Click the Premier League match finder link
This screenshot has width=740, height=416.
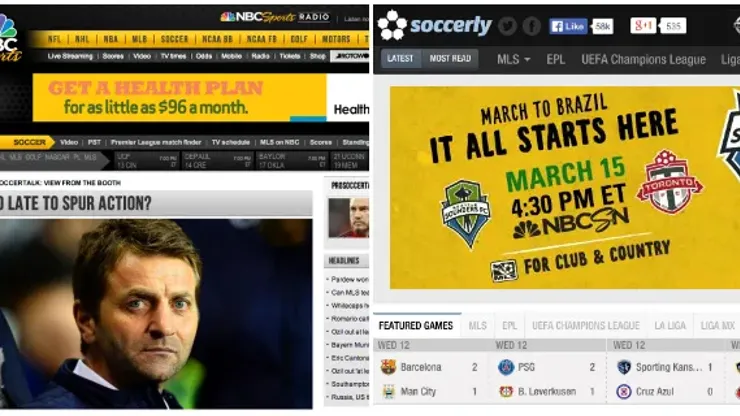(x=156, y=142)
